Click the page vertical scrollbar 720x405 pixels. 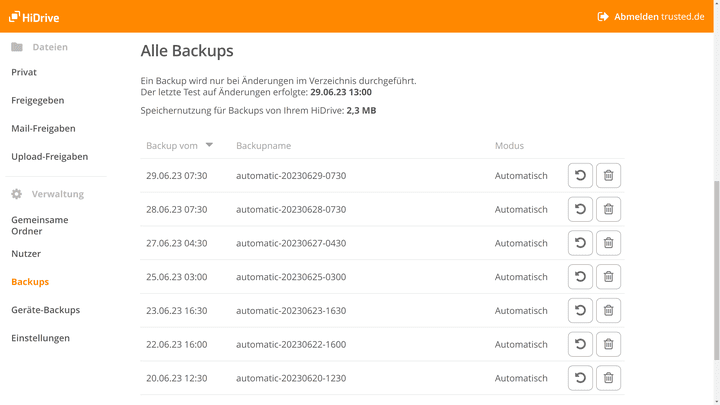pyautogui.click(x=716, y=270)
